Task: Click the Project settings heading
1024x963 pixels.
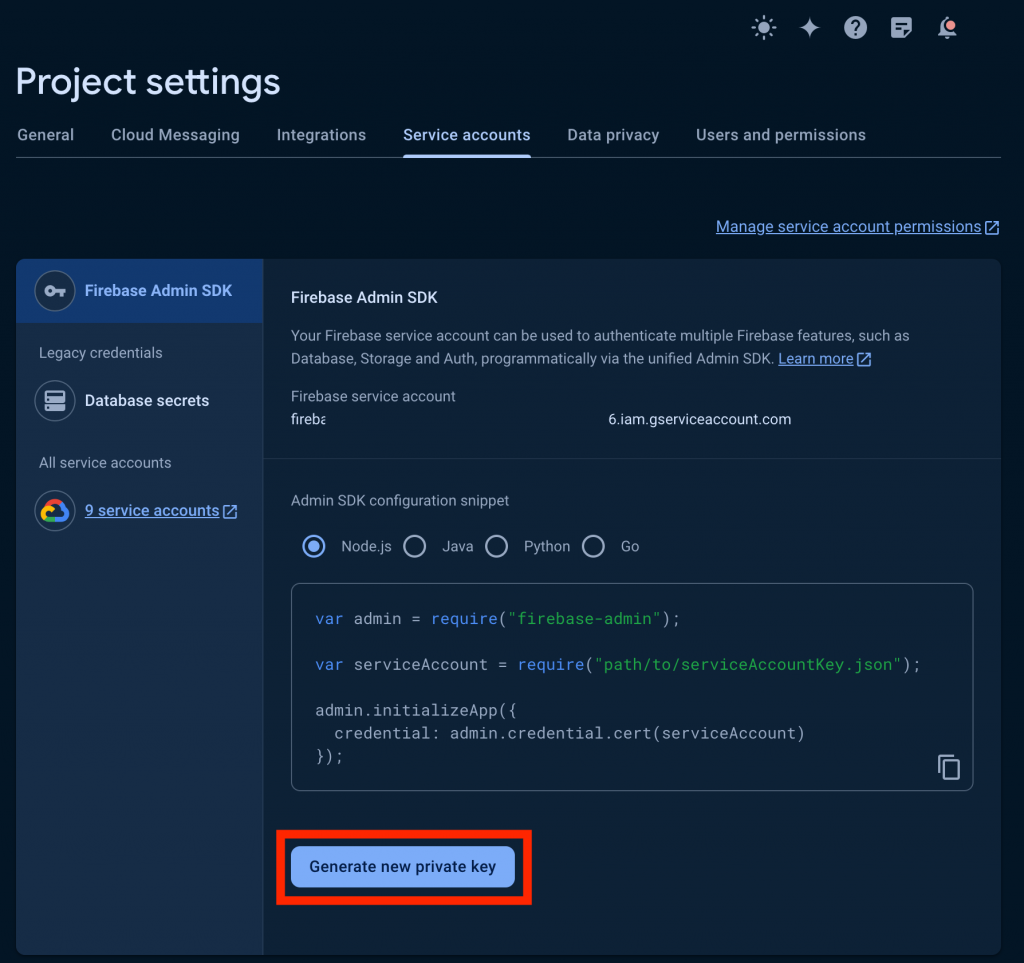Action: 148,82
